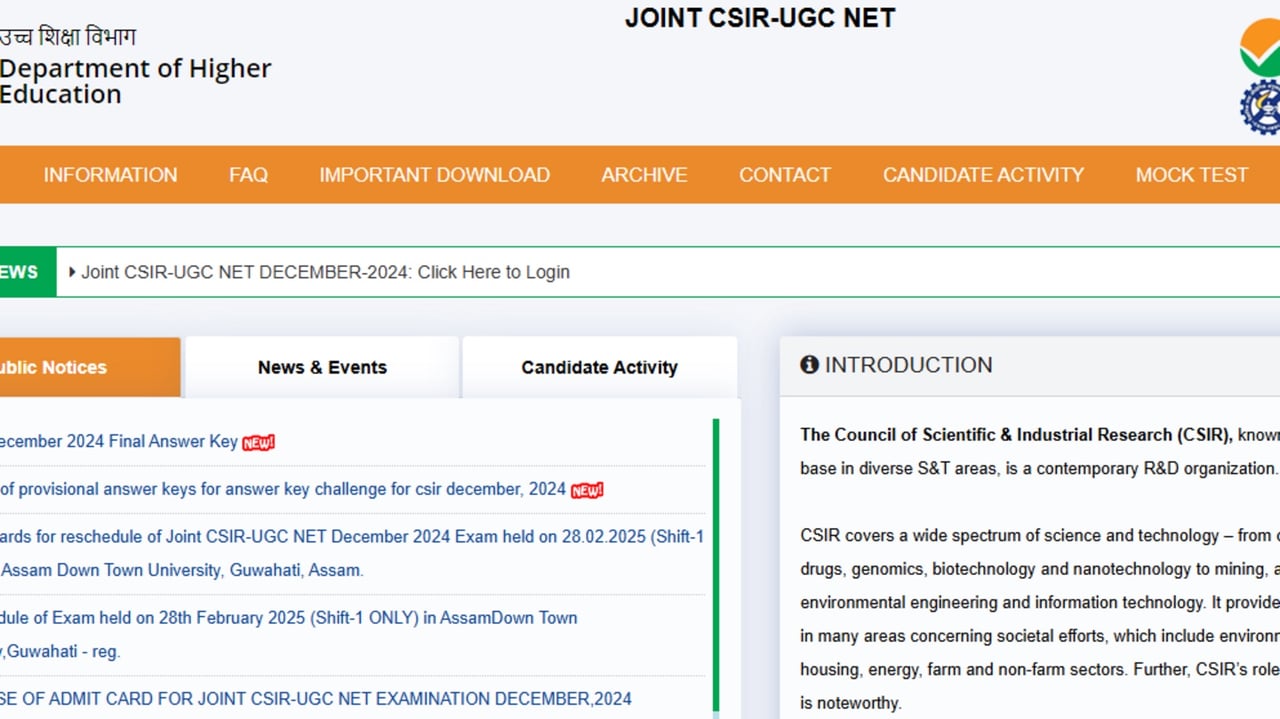Open the INFORMATION menu
1280x719 pixels.
pyautogui.click(x=110, y=175)
